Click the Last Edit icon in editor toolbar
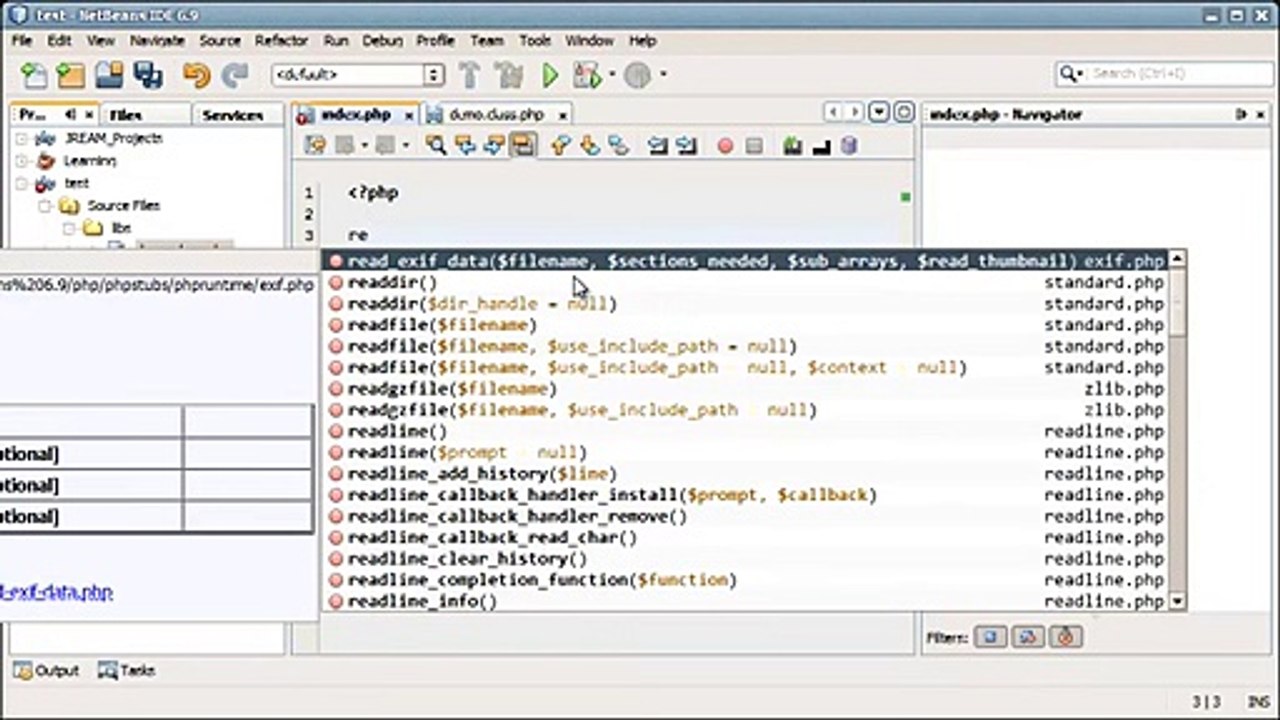The height and width of the screenshot is (720, 1280). tap(315, 146)
